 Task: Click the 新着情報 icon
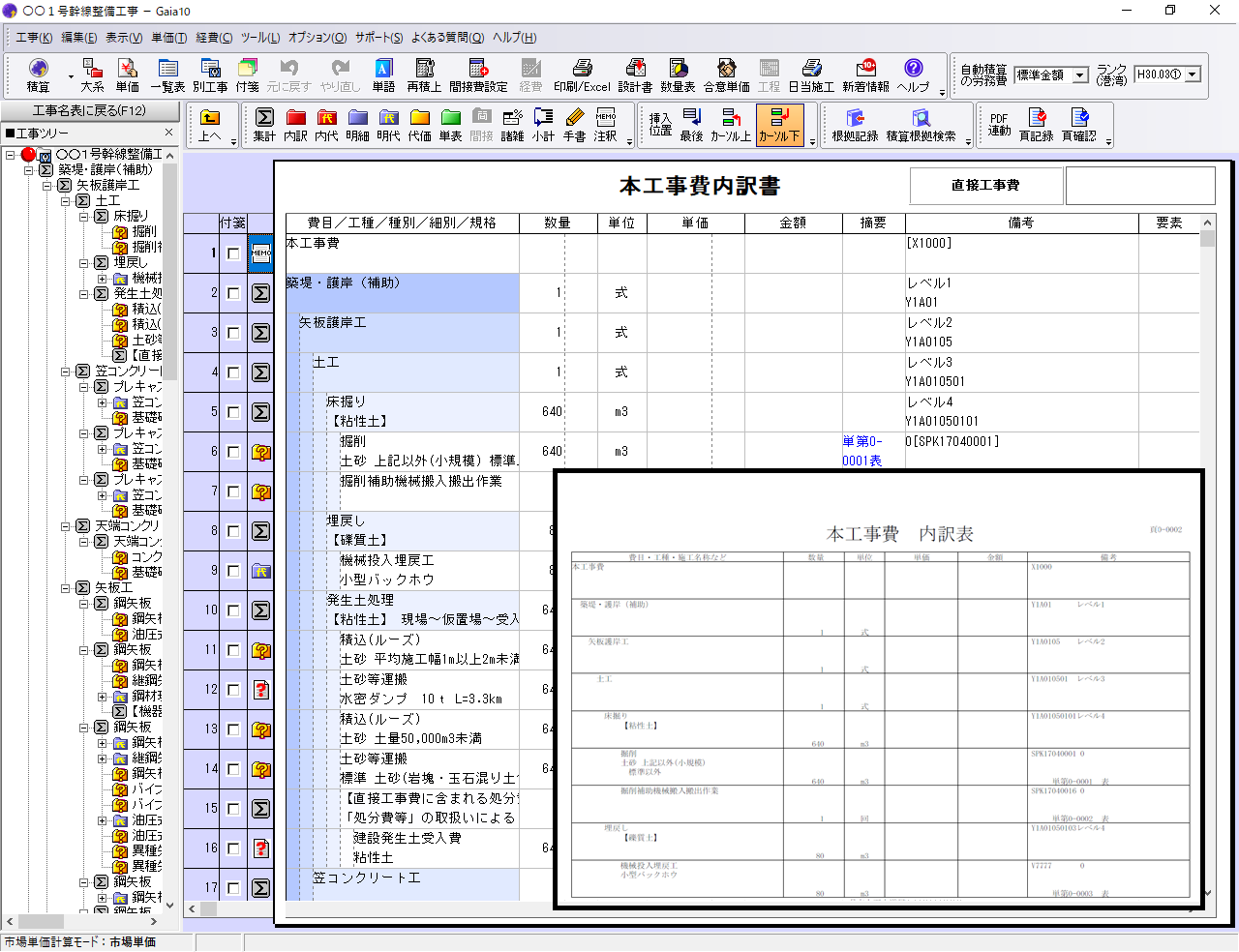tap(865, 74)
